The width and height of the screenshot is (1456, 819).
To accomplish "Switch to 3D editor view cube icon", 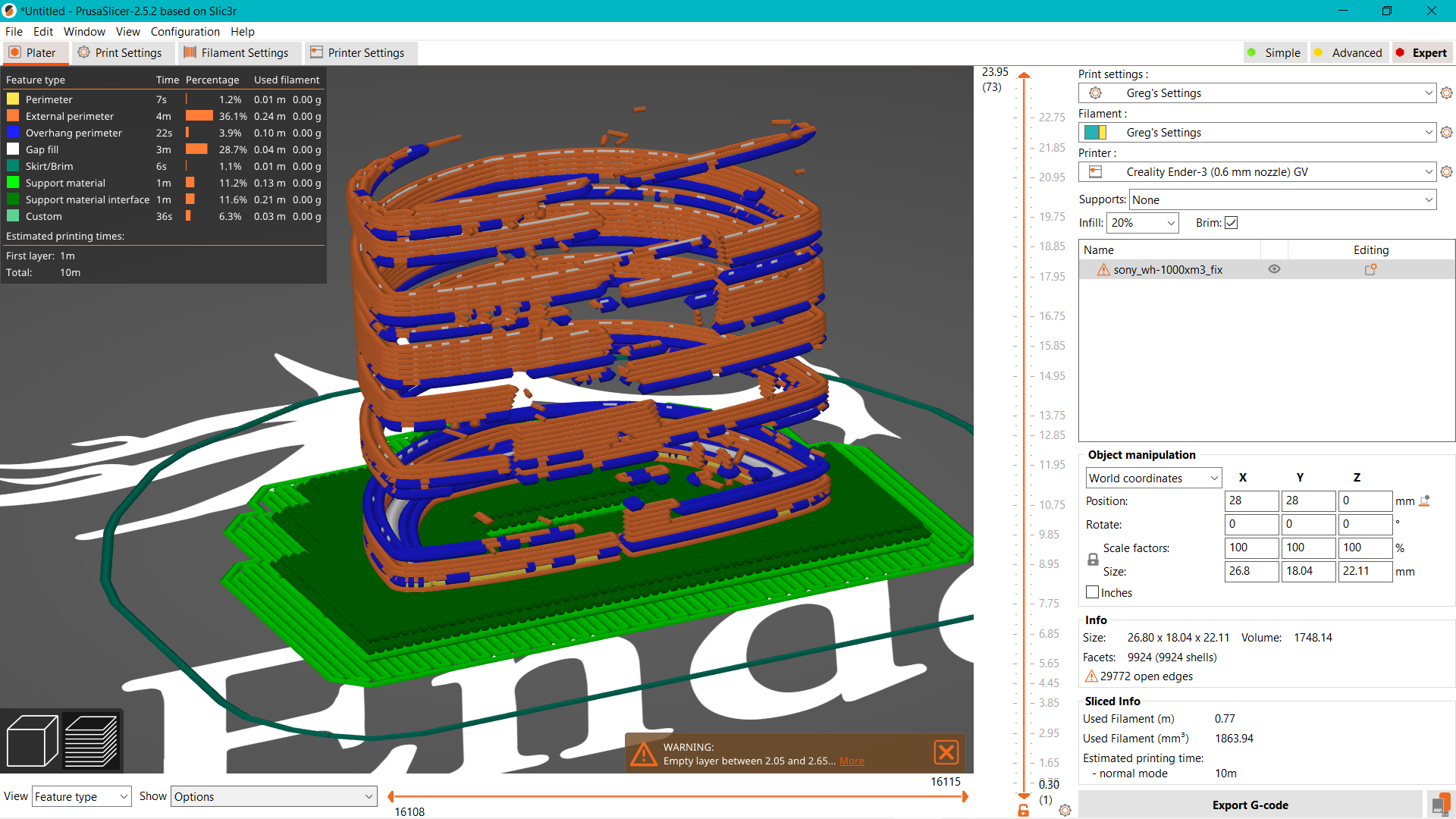I will click(x=33, y=741).
